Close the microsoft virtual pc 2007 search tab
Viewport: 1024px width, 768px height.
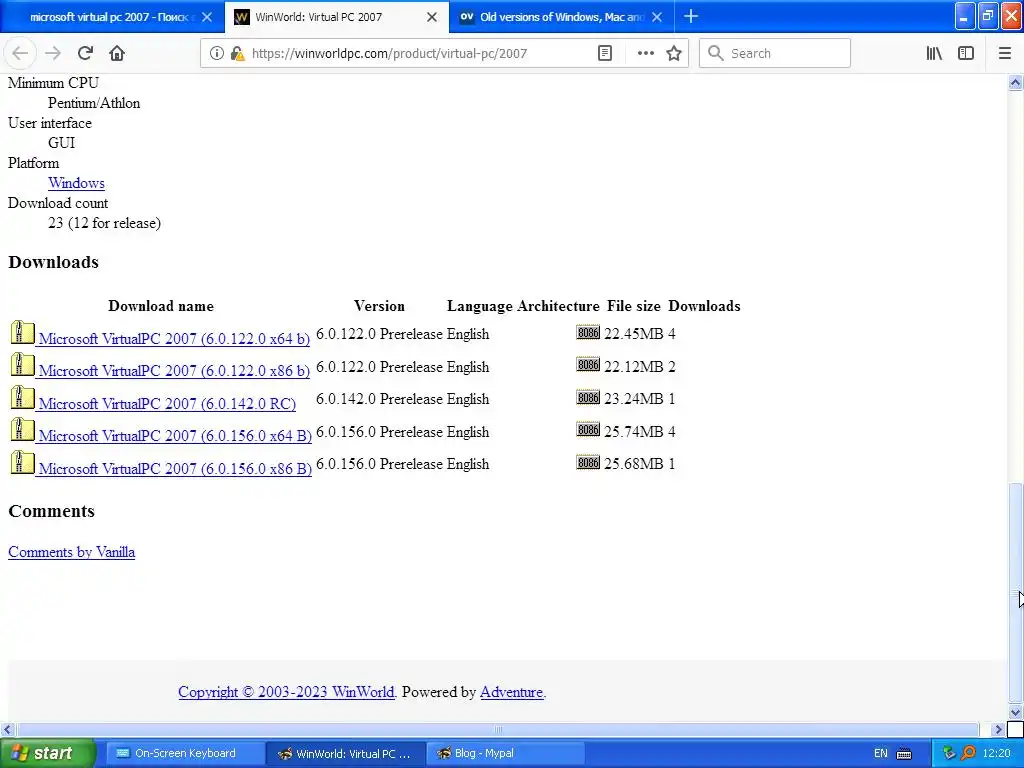coord(207,17)
